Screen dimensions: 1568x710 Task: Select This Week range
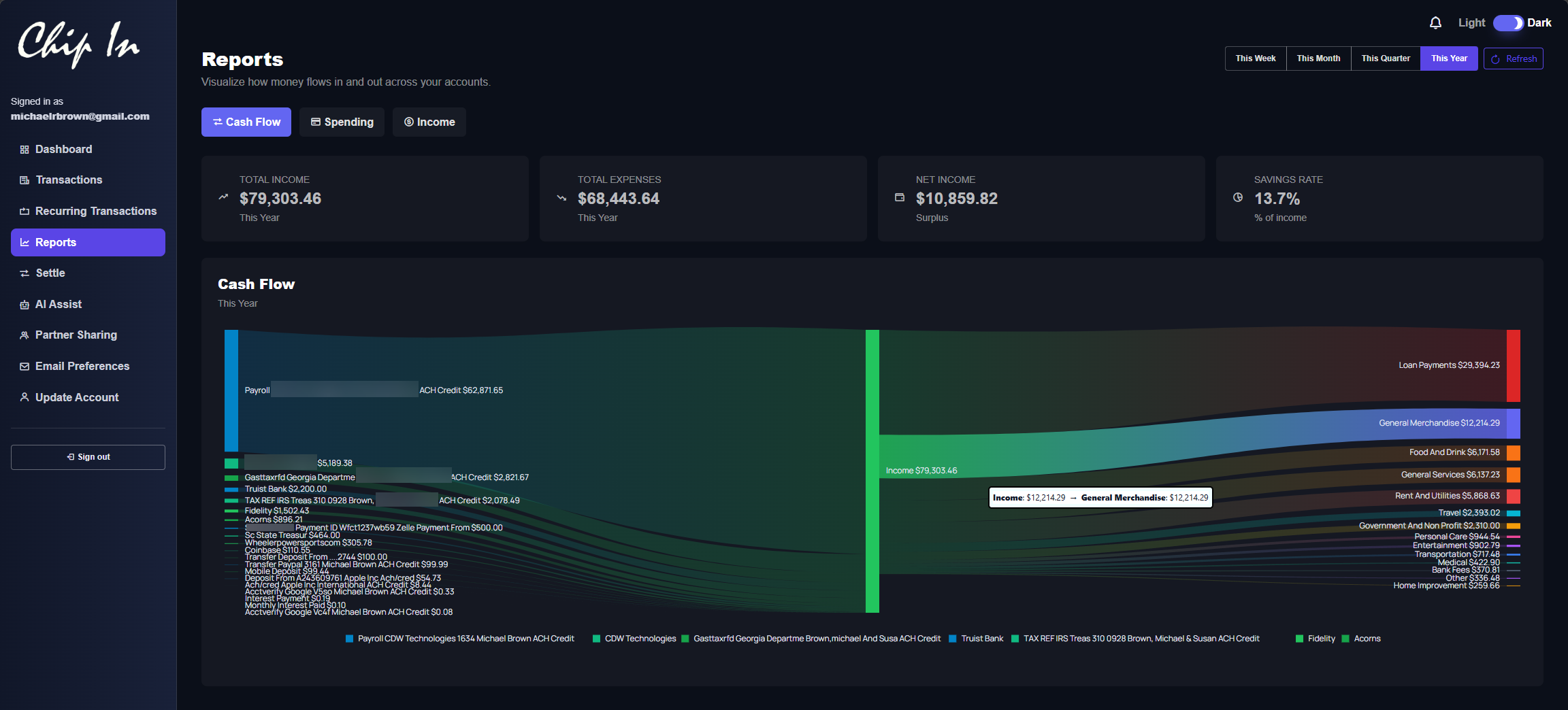1256,58
